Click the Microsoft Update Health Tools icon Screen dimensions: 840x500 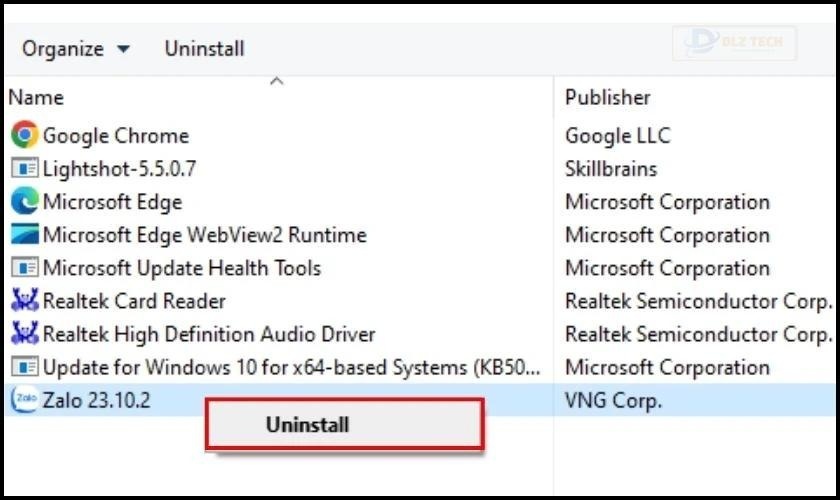pyautogui.click(x=25, y=267)
